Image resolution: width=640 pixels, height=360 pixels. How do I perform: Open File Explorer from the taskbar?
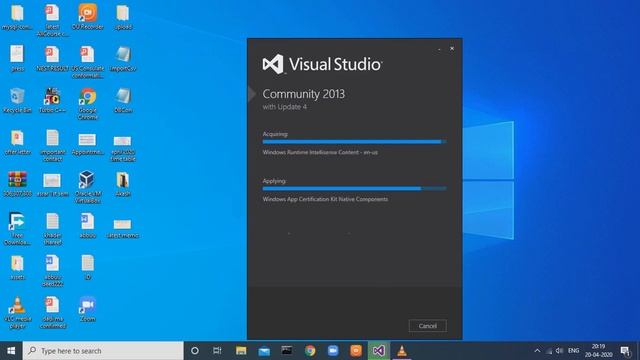point(241,351)
